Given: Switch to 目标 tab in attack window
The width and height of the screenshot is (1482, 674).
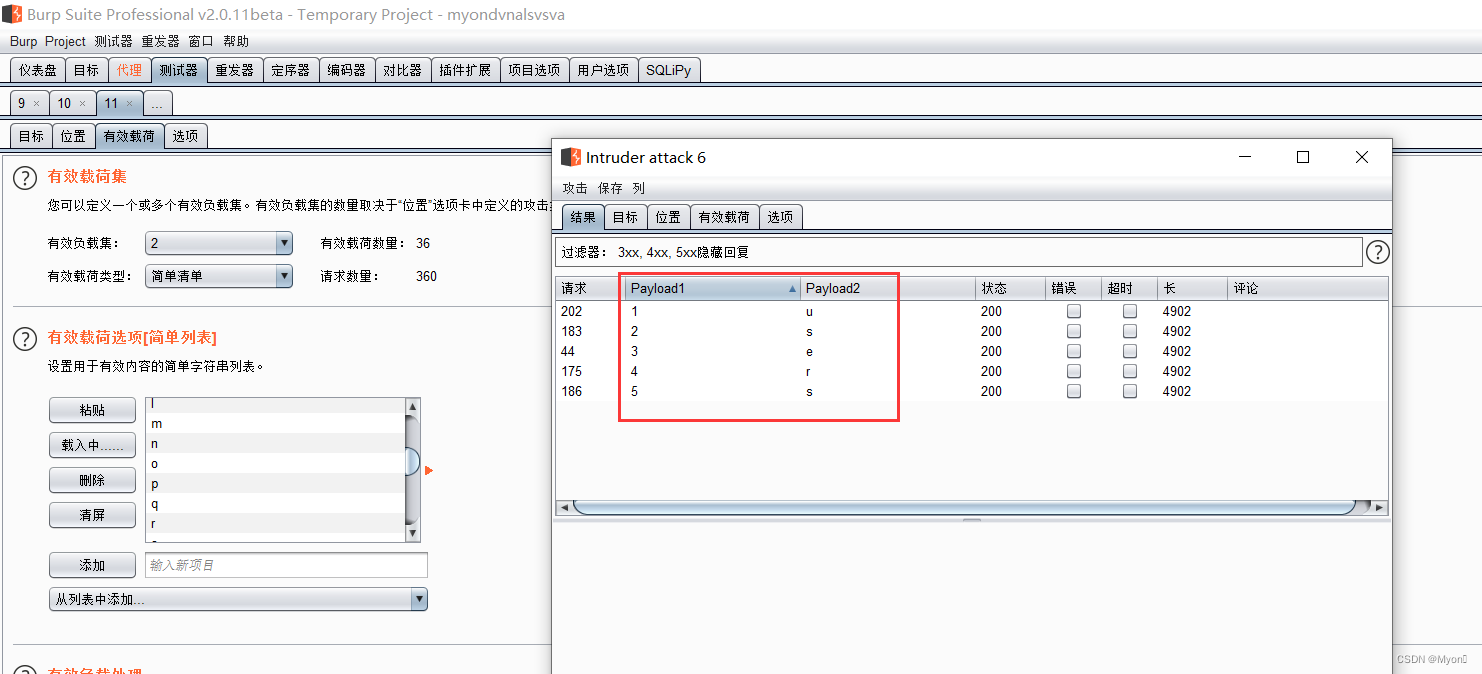Looking at the screenshot, I should pyautogui.click(x=625, y=217).
